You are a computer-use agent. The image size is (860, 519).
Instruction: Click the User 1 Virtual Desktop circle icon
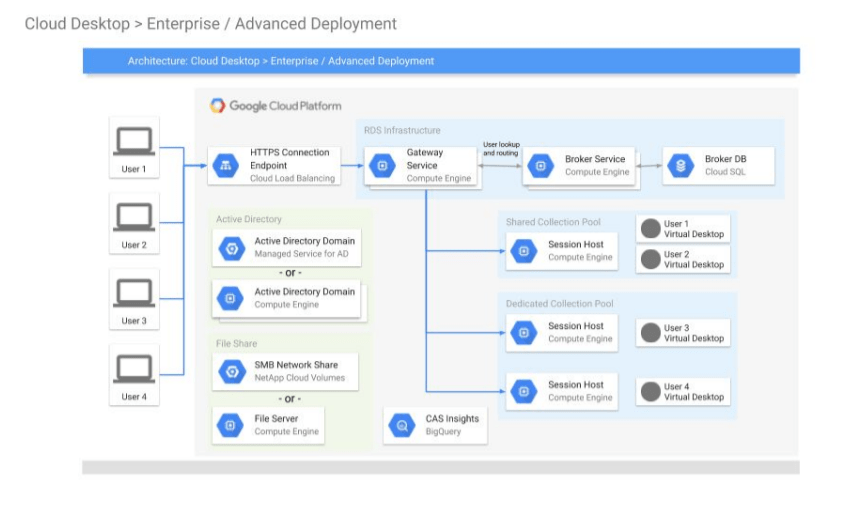tap(650, 228)
